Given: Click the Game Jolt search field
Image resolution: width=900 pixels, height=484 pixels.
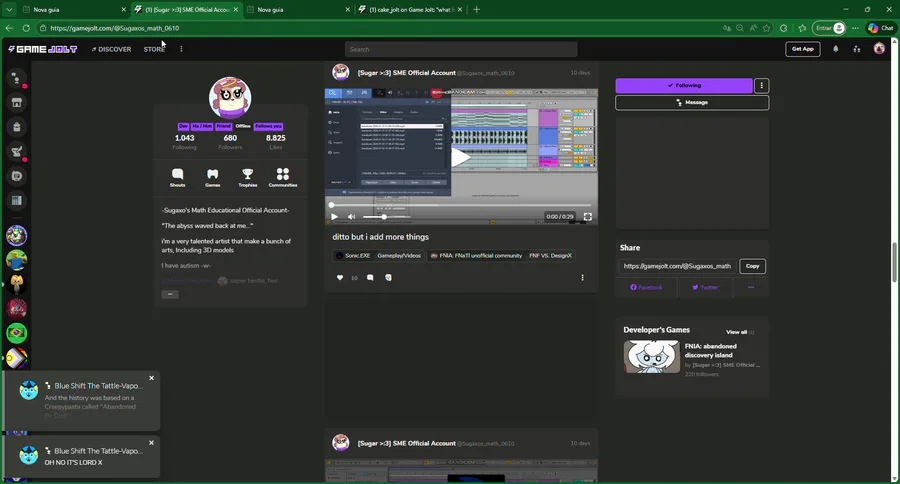Looking at the screenshot, I should pos(461,49).
